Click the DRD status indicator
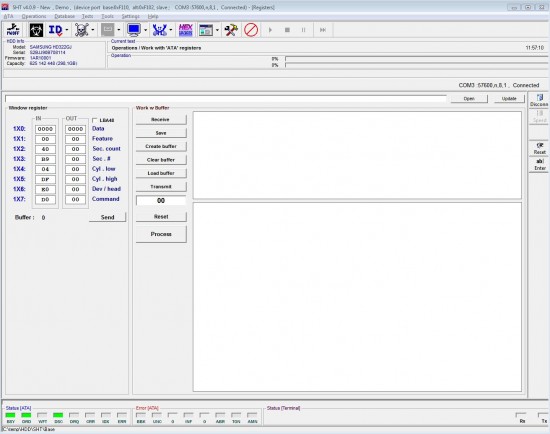Screen dimensions: 550x434 point(26,415)
